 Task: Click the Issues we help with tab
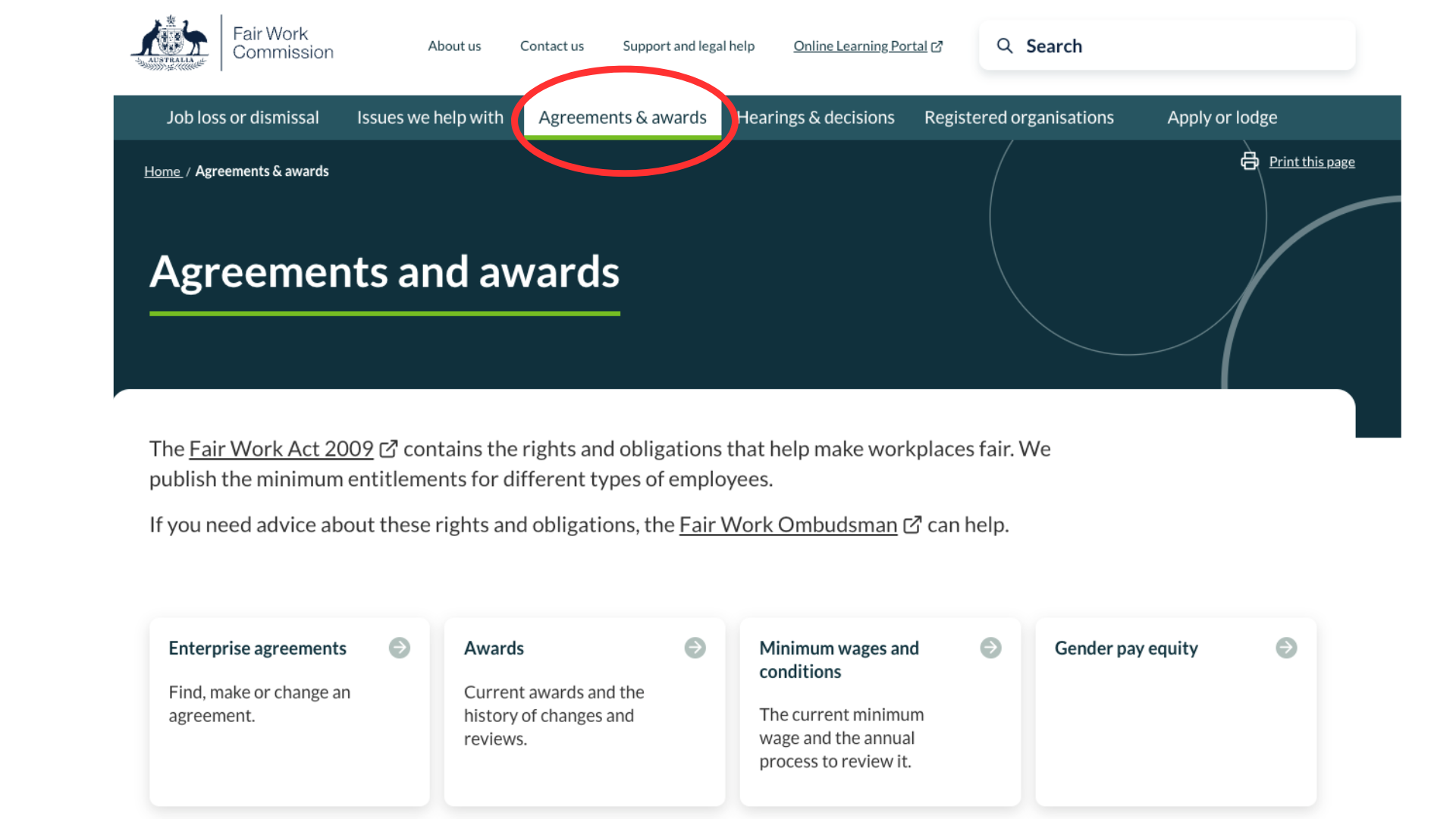point(430,117)
